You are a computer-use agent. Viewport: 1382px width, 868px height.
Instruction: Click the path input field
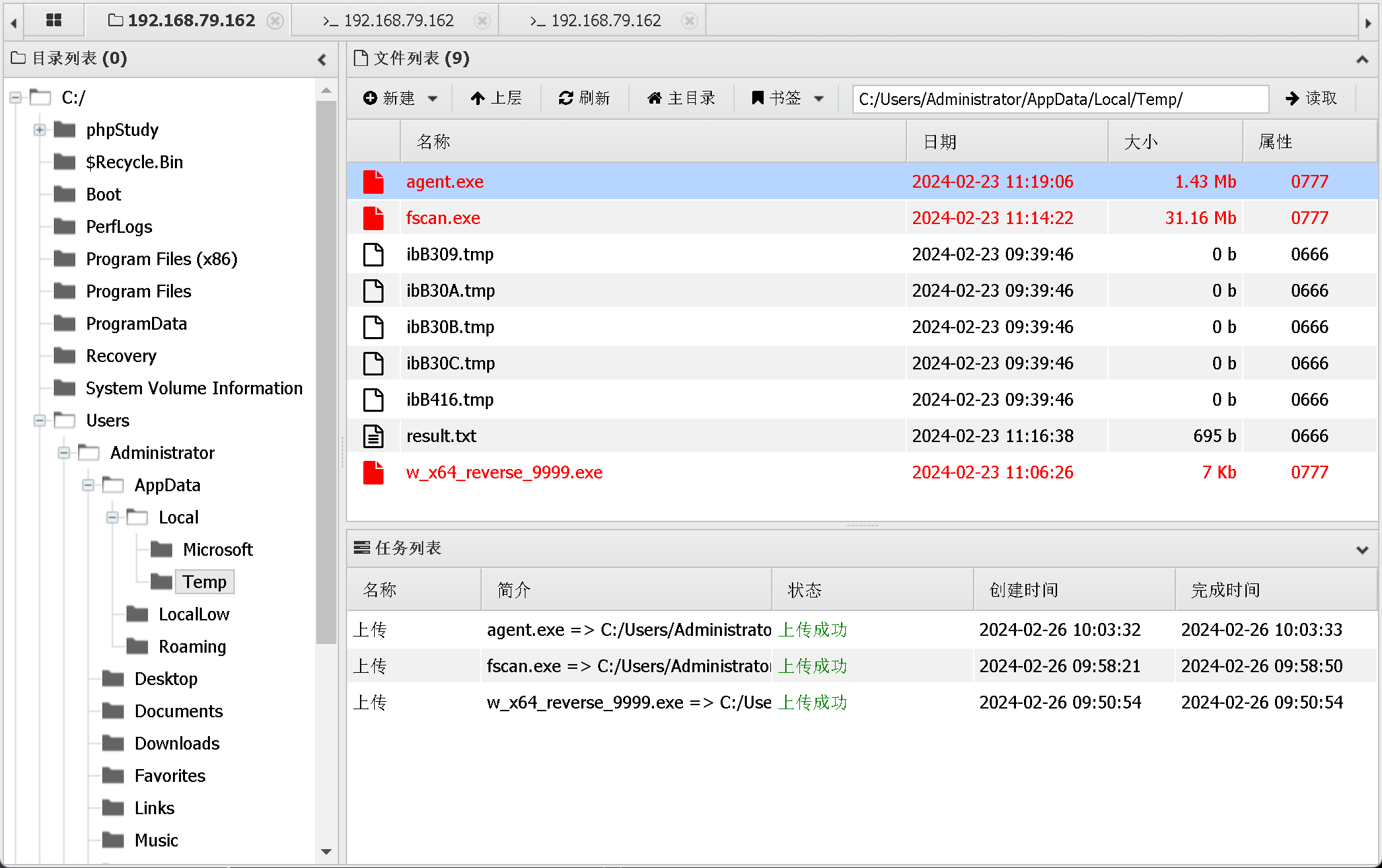pyautogui.click(x=1060, y=100)
